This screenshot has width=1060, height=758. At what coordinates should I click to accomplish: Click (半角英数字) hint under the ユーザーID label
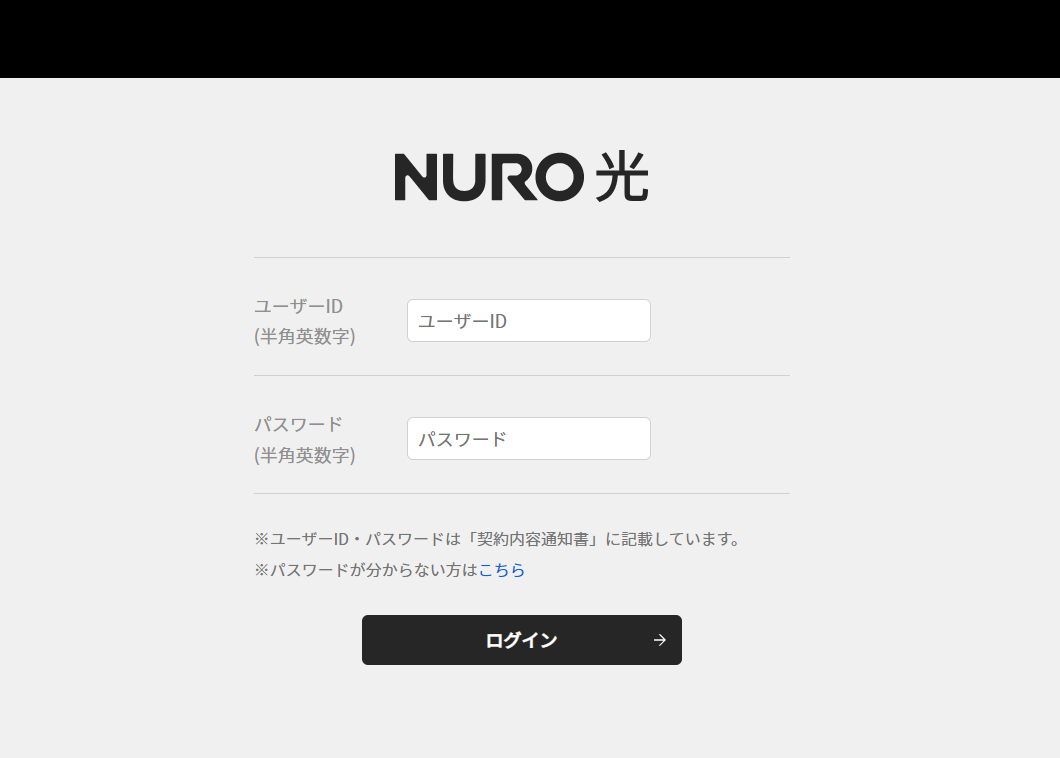305,336
